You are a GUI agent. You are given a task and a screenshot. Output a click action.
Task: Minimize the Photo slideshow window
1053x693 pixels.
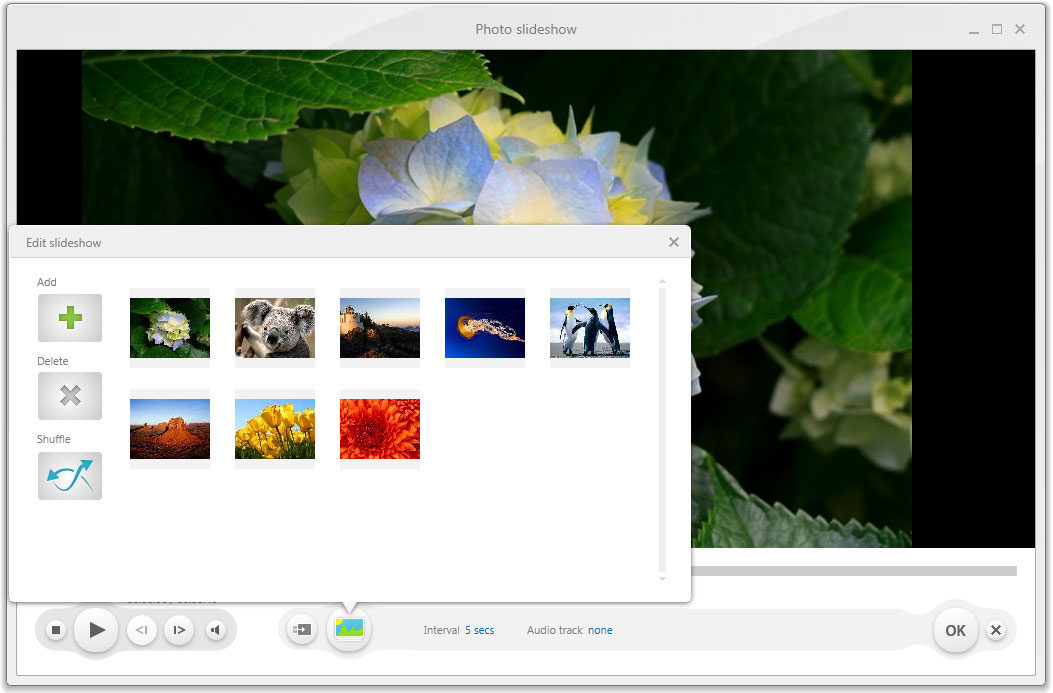click(x=974, y=30)
